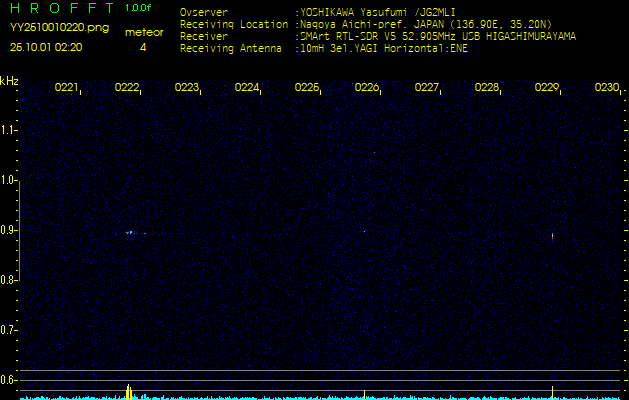Click the yellow power spike near 0226
The width and height of the screenshot is (629, 400).
point(364,394)
